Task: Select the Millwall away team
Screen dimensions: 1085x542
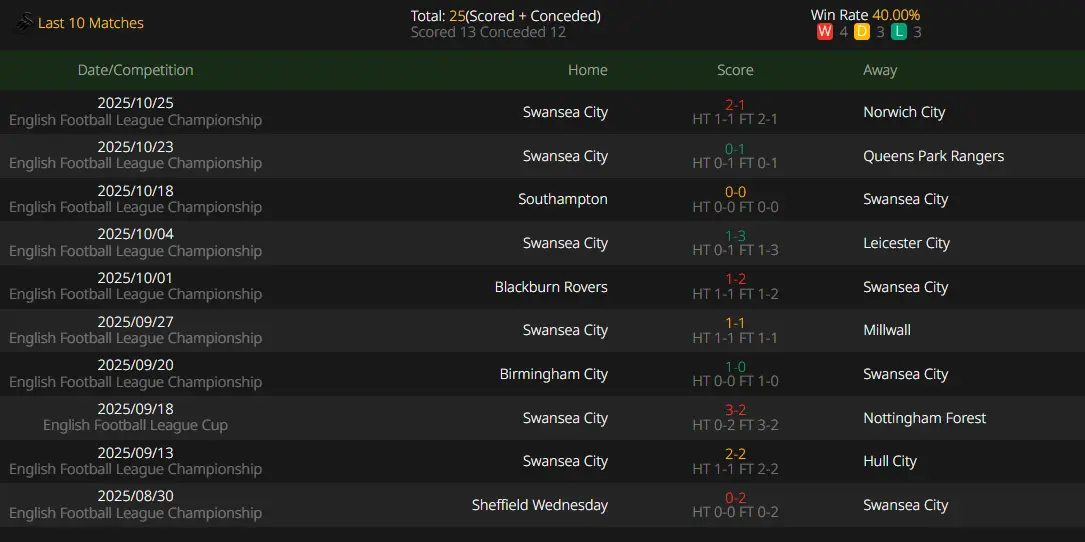Action: point(887,330)
